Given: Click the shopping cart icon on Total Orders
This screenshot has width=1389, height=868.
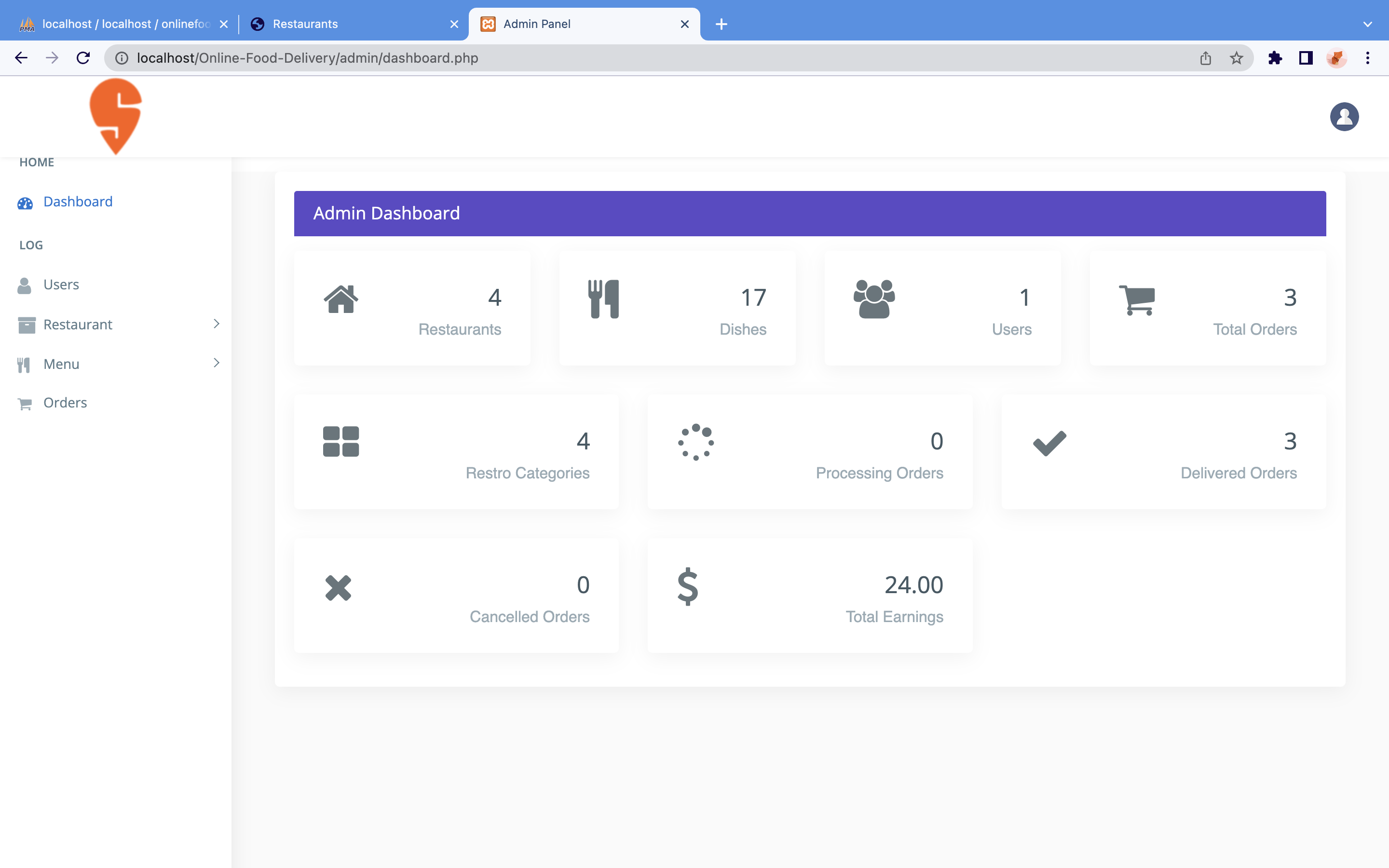Looking at the screenshot, I should click(1136, 299).
